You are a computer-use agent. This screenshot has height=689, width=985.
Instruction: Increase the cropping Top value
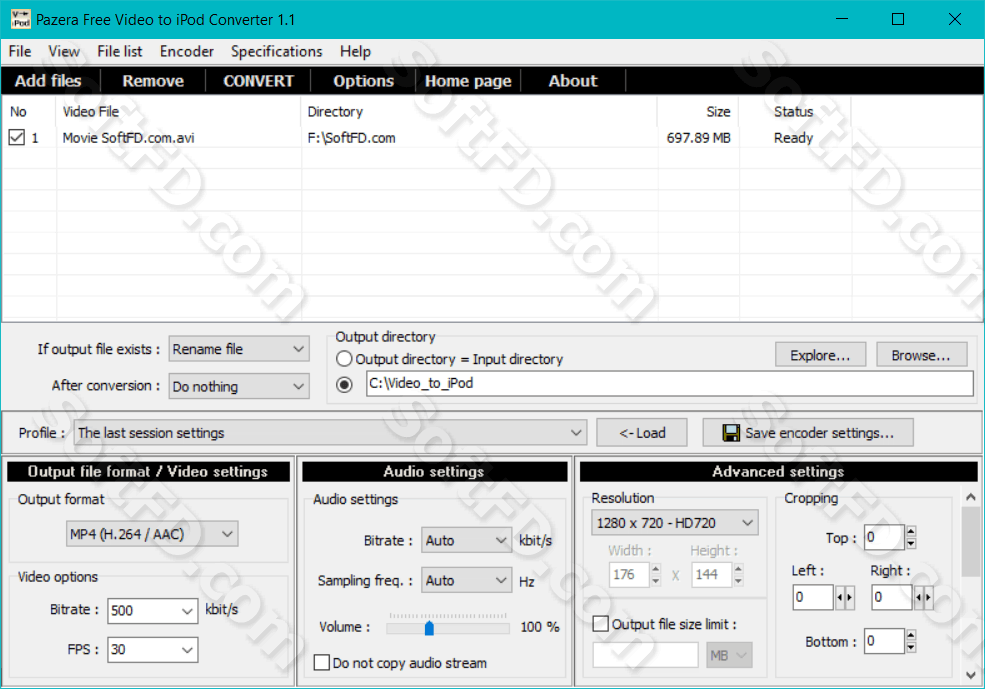[x=912, y=531]
